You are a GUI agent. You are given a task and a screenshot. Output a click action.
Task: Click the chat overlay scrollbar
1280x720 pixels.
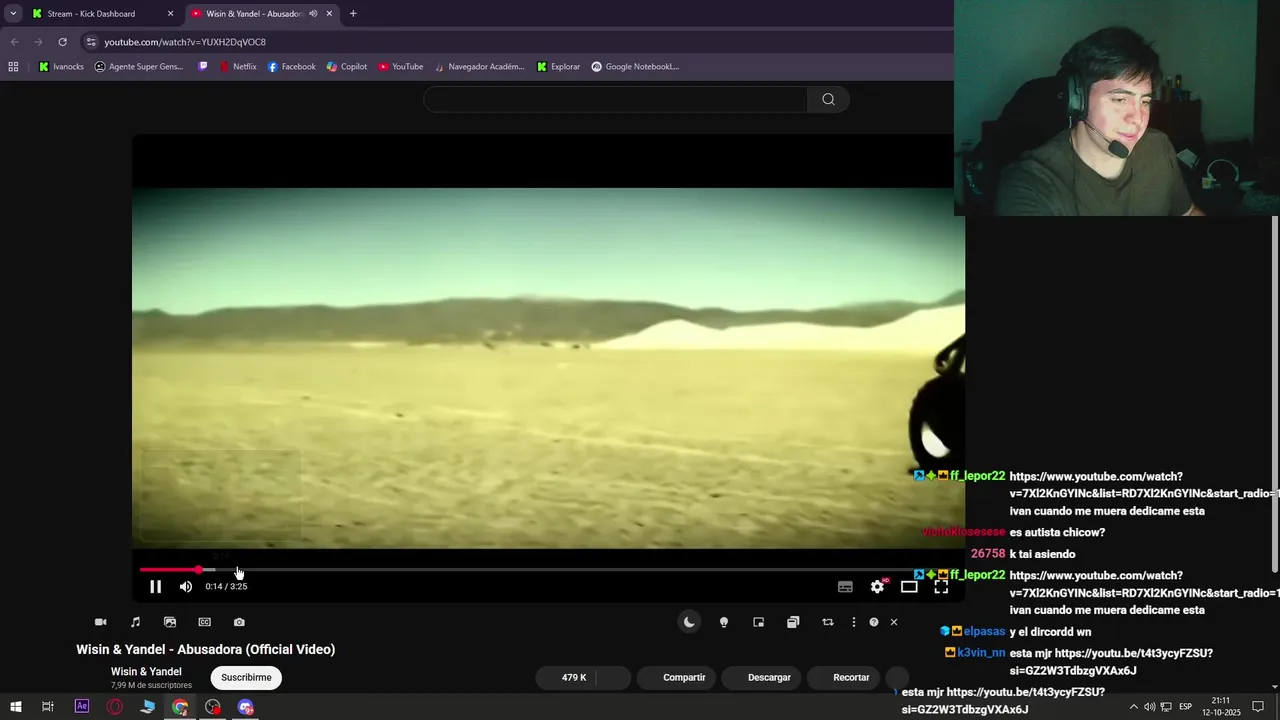click(1275, 393)
